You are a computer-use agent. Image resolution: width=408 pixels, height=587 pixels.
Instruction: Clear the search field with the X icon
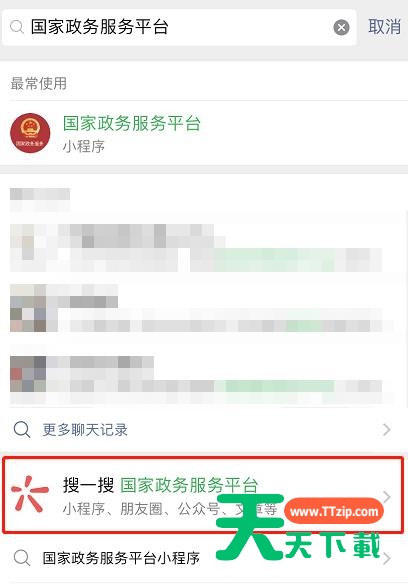point(341,27)
